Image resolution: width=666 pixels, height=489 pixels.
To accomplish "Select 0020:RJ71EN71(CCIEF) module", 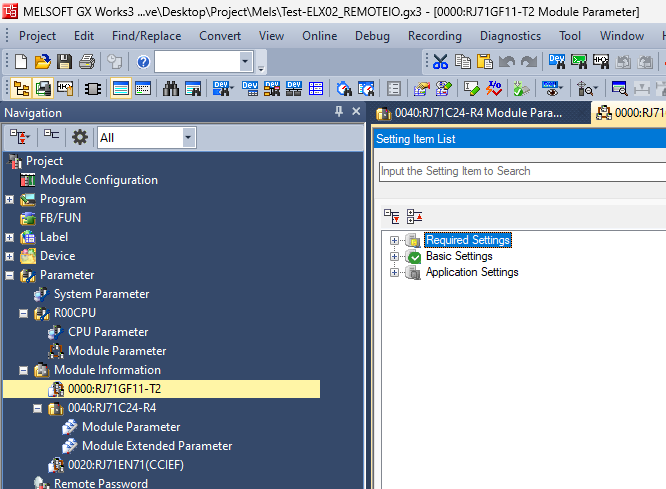I will 126,465.
